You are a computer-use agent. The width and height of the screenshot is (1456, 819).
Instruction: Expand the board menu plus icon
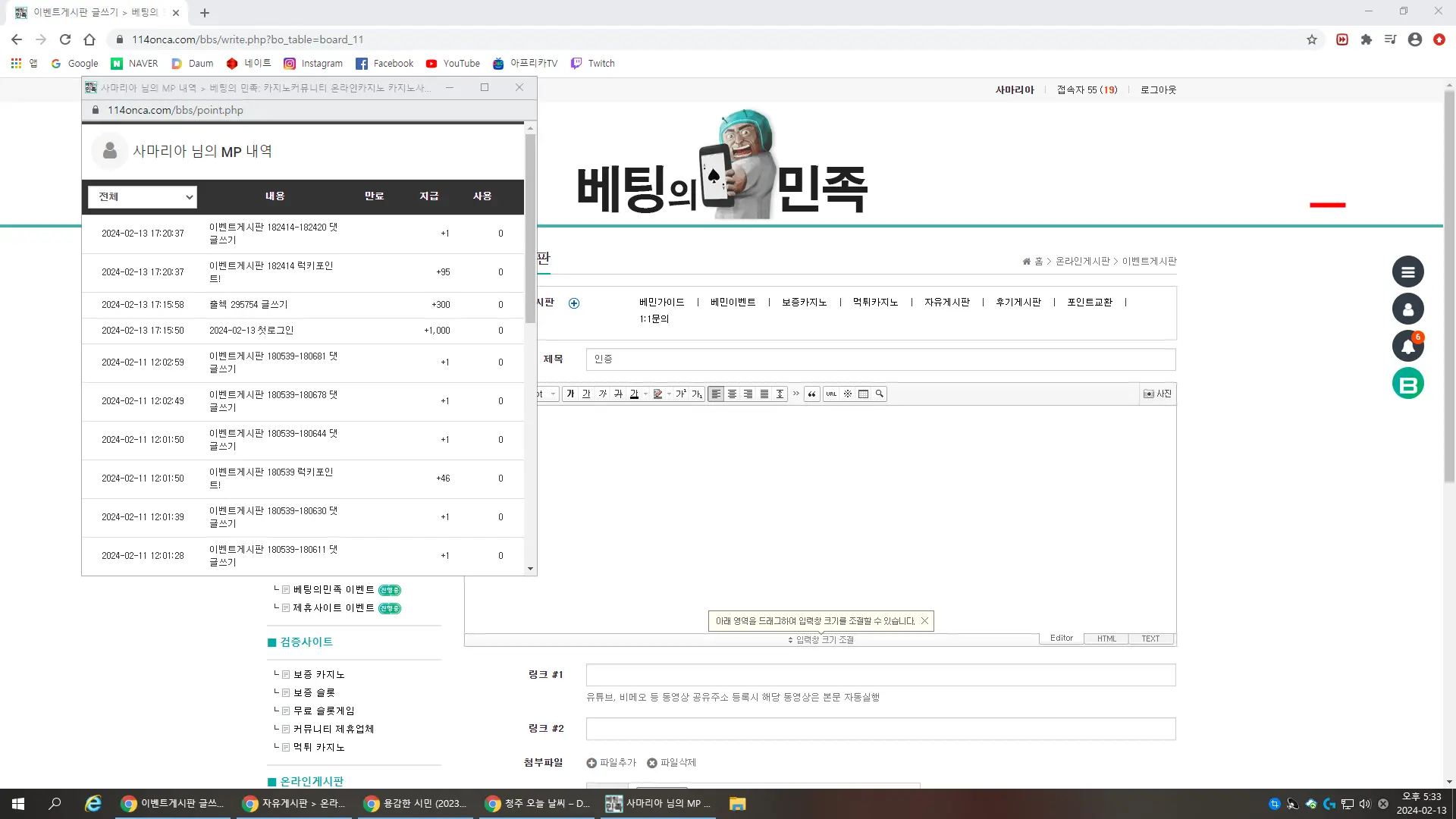pyautogui.click(x=574, y=303)
